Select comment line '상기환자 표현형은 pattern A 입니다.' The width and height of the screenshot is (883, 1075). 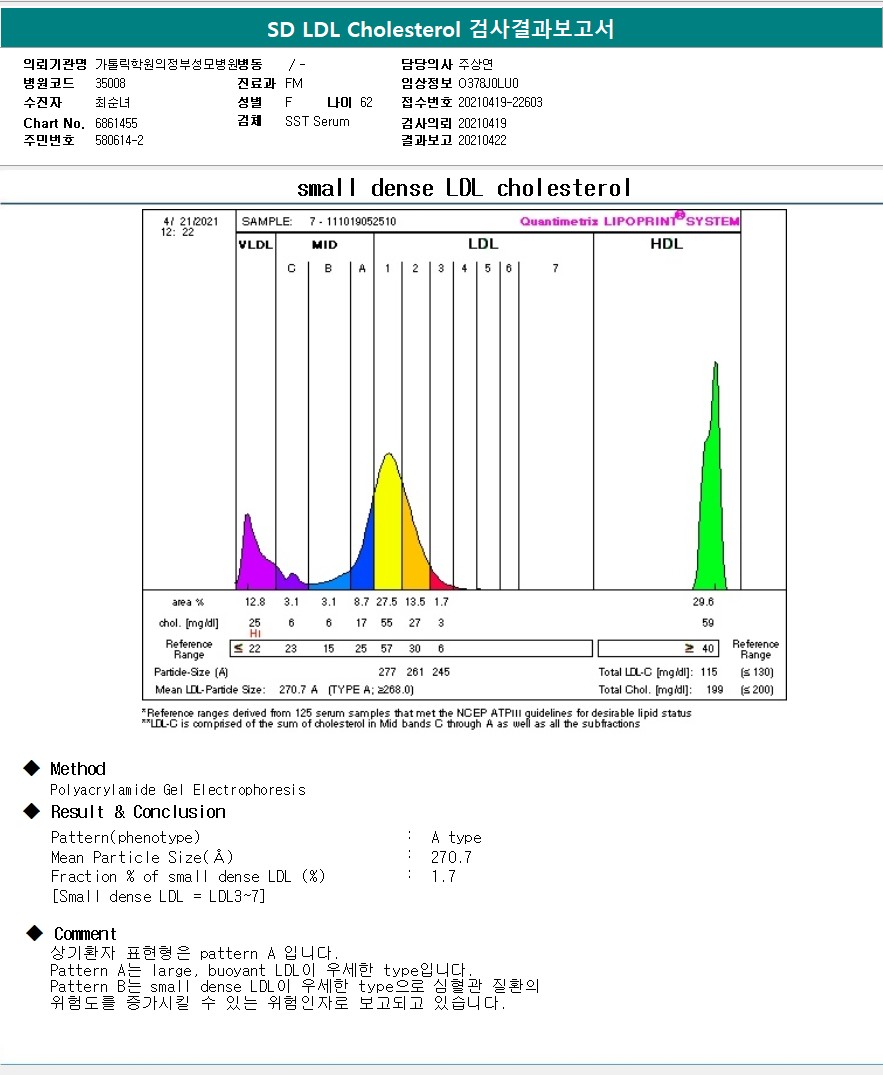[x=194, y=953]
